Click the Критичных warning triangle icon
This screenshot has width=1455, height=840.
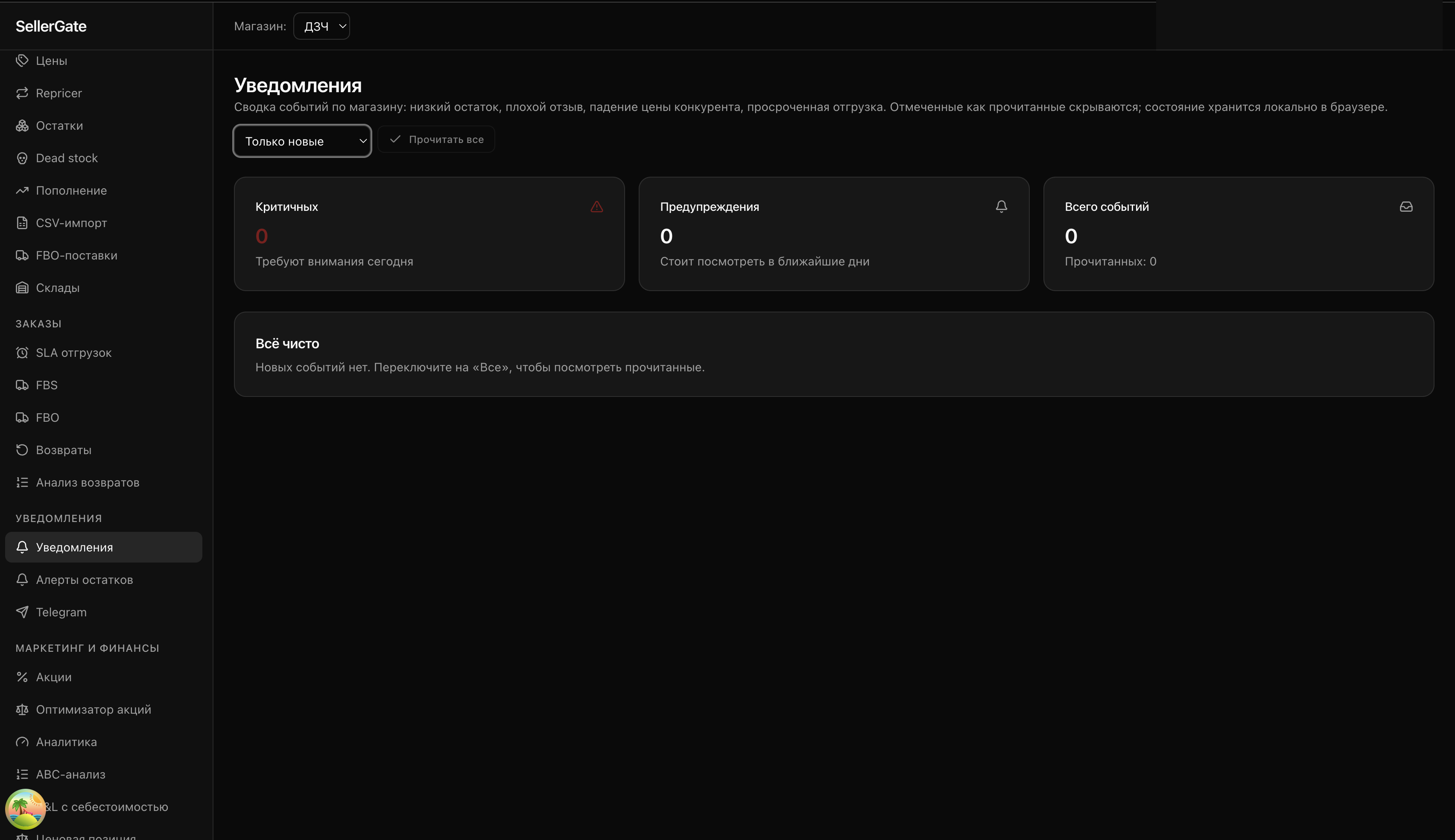pos(596,207)
